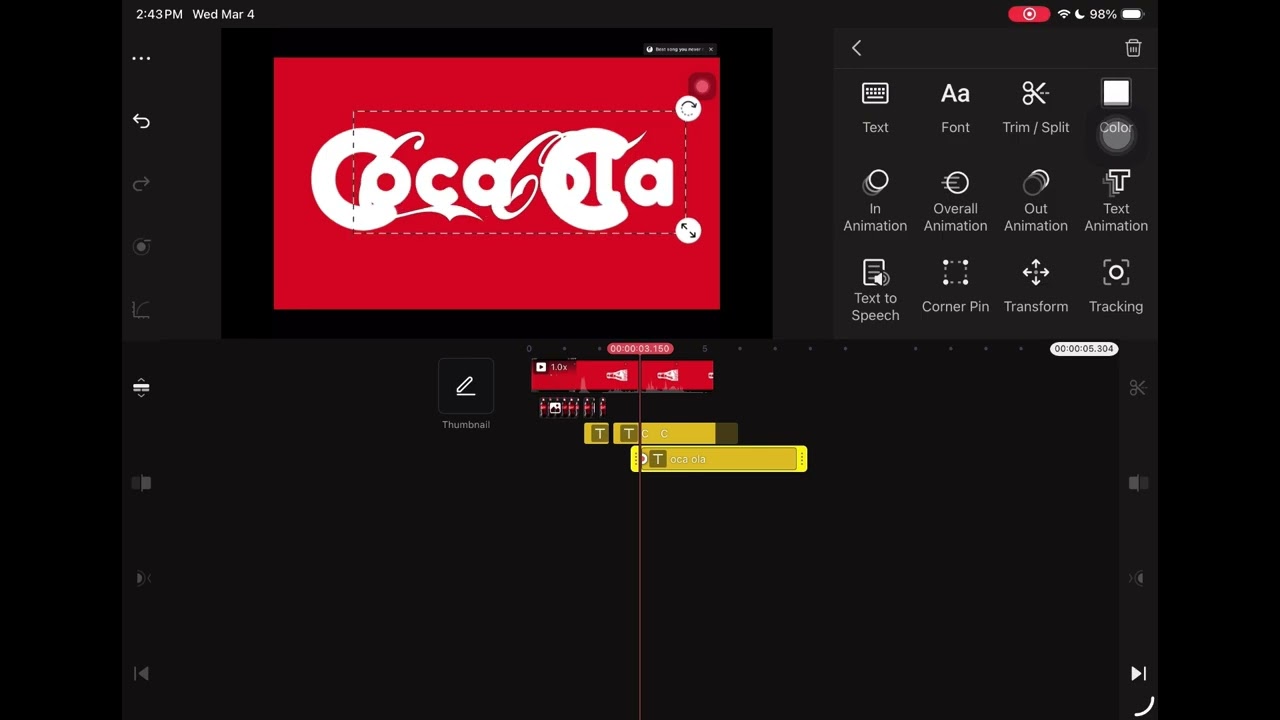1280x720 pixels.
Task: Click the playhead time 00:00:03.150
Action: [x=640, y=348]
